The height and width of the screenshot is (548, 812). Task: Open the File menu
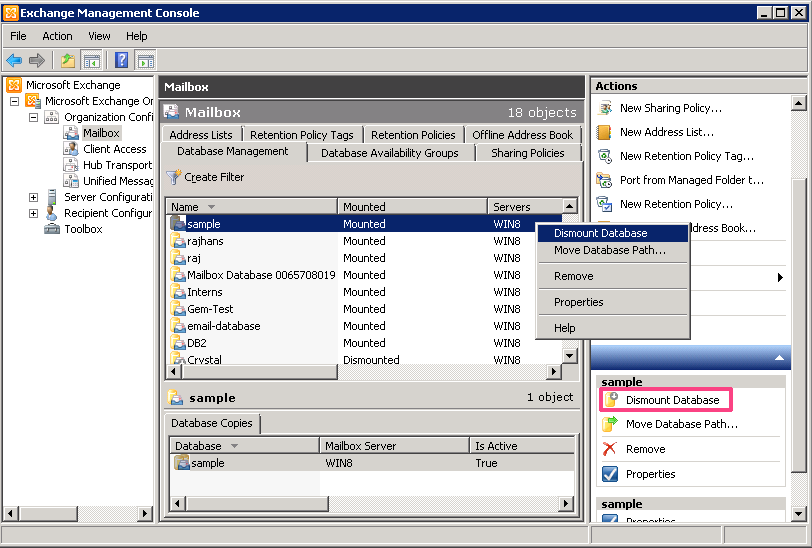tap(18, 36)
